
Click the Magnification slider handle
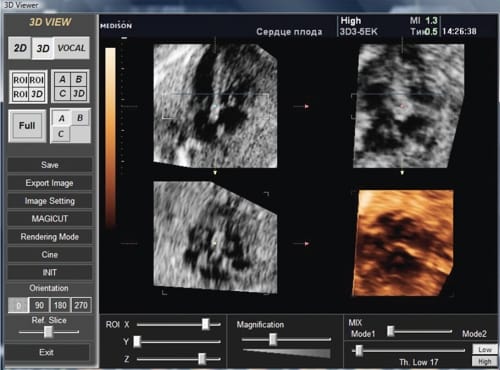pos(273,339)
